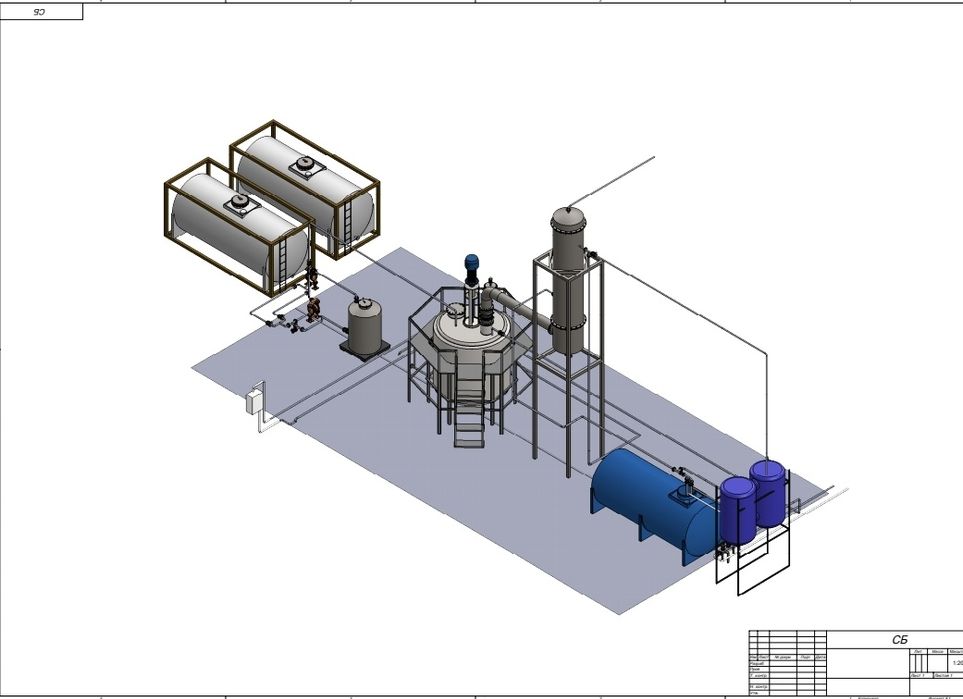Select the tall gray column vessel
This screenshot has height=699, width=963.
(x=568, y=280)
